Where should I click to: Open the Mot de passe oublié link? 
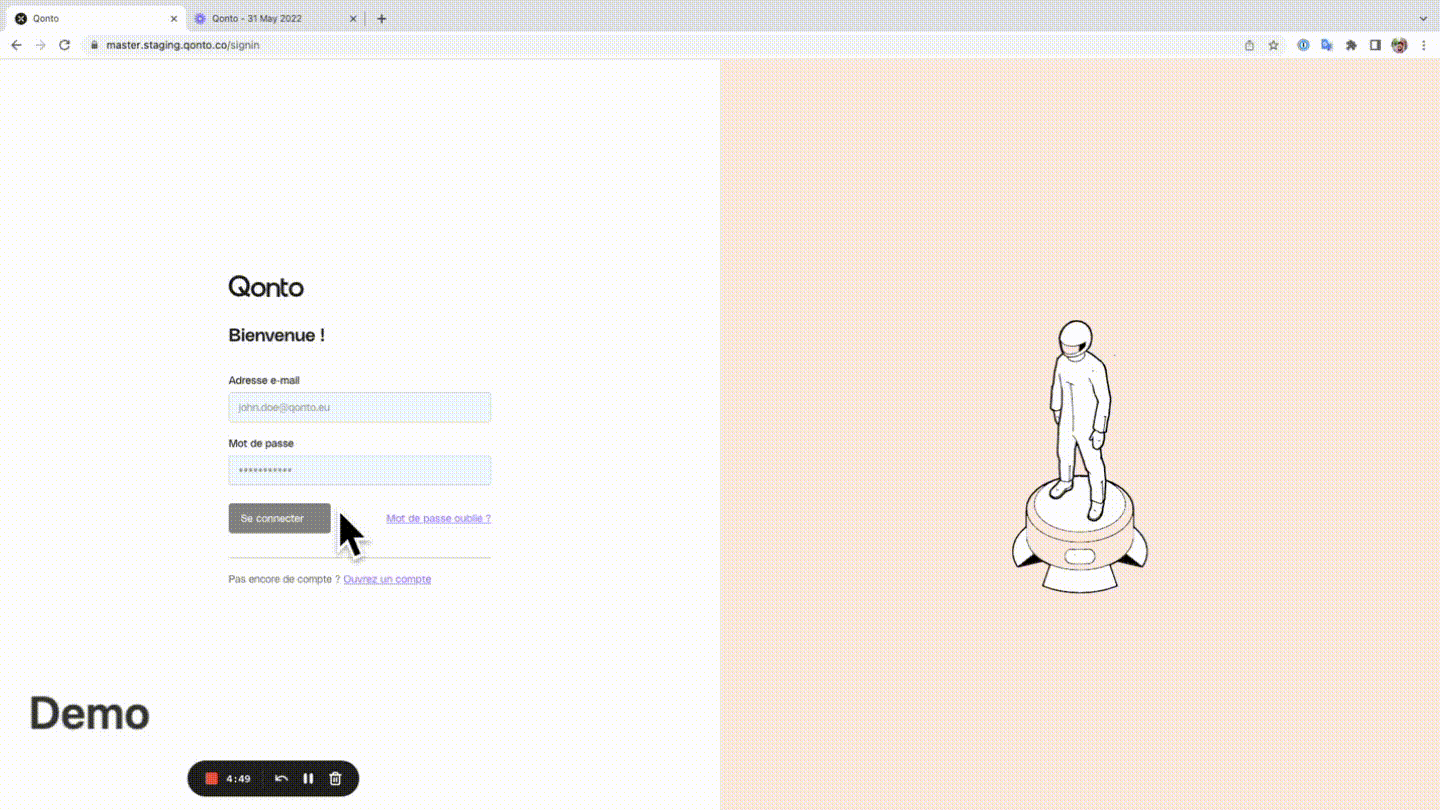click(438, 518)
